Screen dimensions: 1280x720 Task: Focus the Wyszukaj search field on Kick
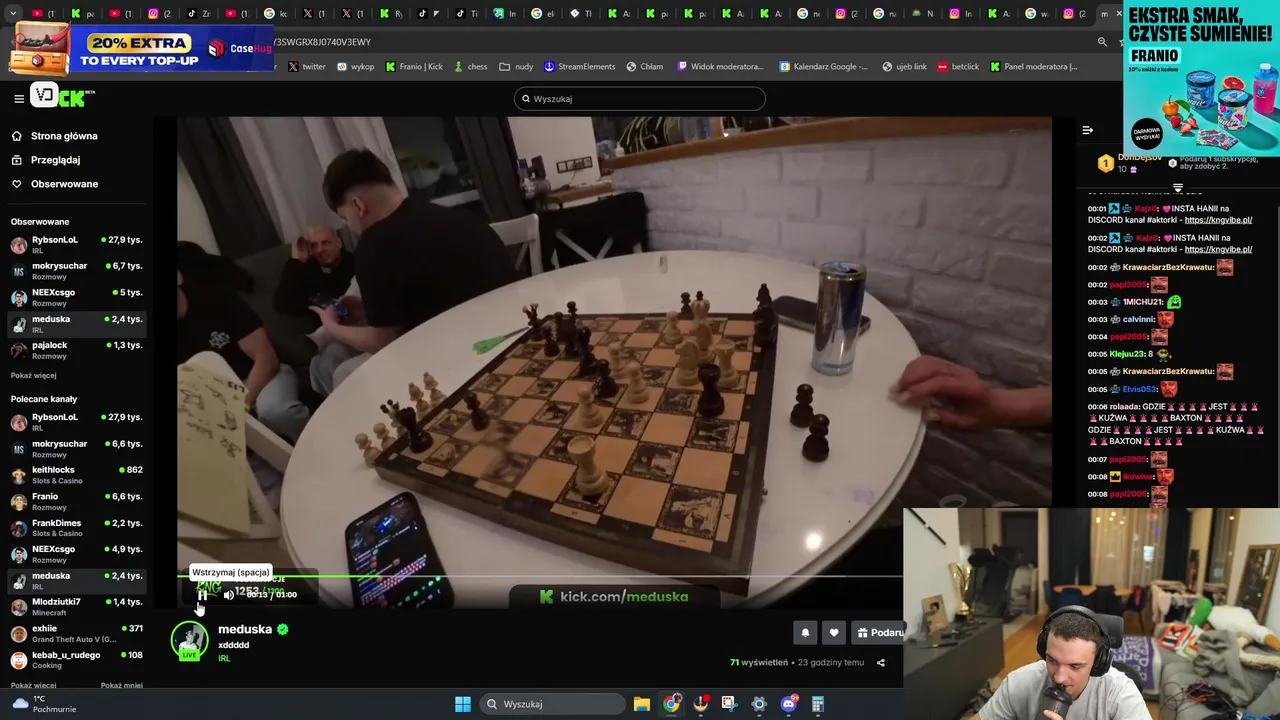click(x=640, y=99)
